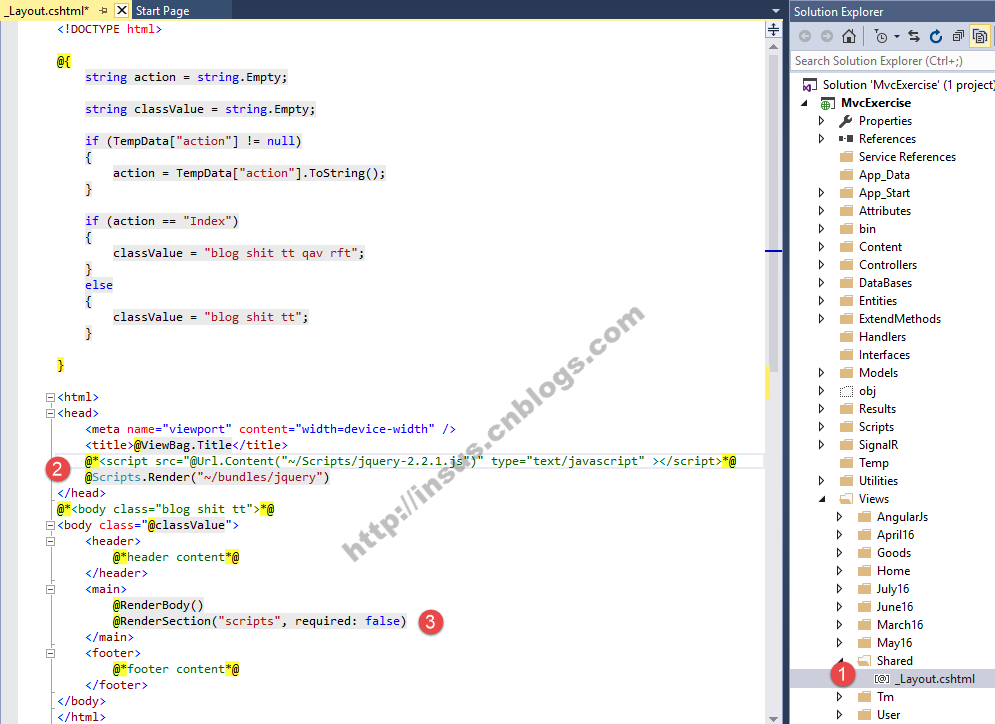This screenshot has width=995, height=724.
Task: Expand the User folder
Action: pyautogui.click(x=839, y=714)
